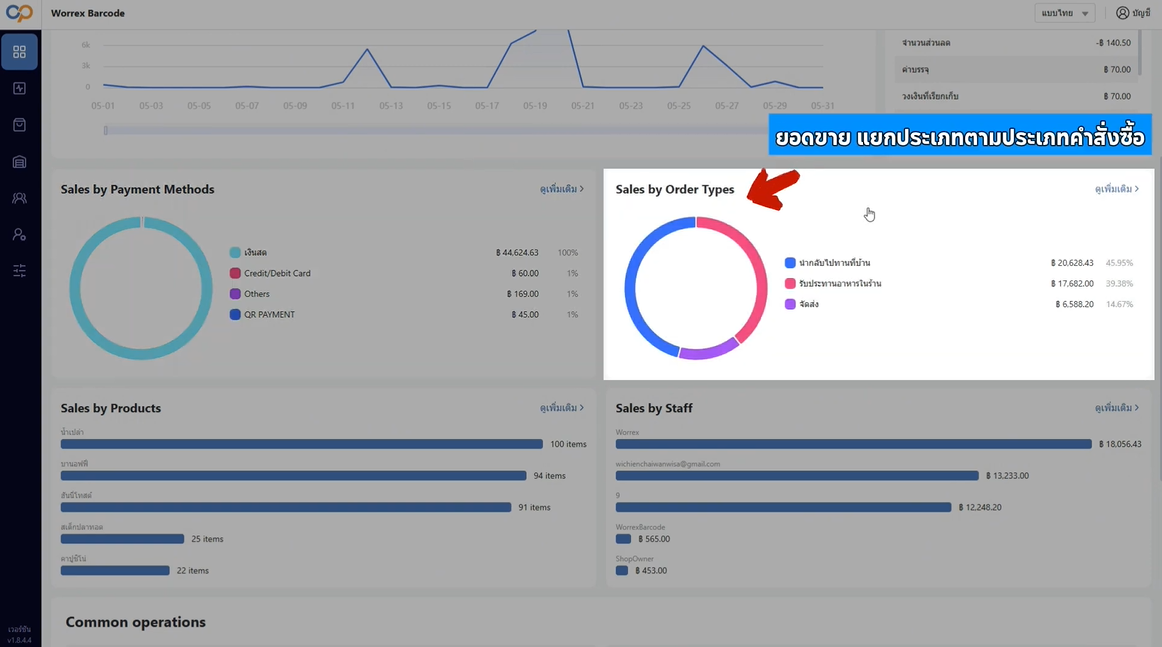Click the 45.95% order type percentage
The width and height of the screenshot is (1162, 647).
click(x=1119, y=263)
